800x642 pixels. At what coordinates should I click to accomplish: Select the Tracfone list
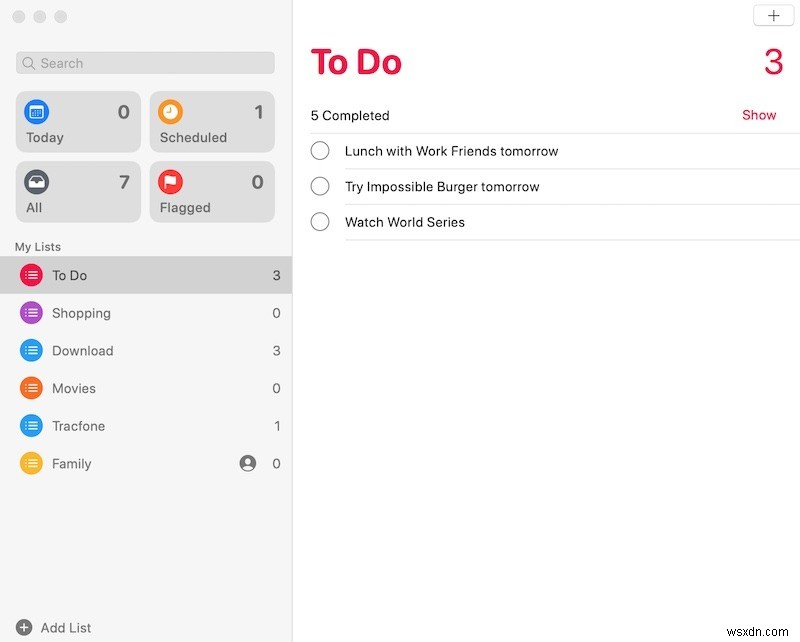[146, 426]
